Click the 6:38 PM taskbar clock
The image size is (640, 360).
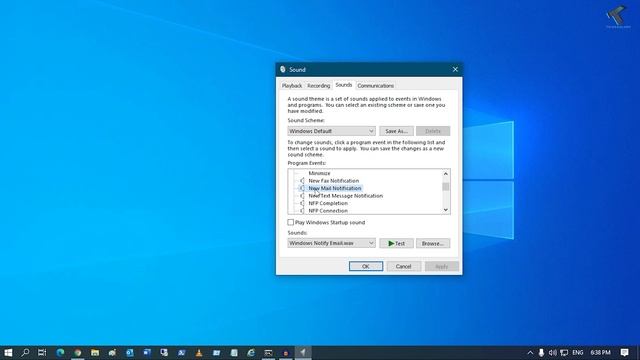[x=600, y=353]
